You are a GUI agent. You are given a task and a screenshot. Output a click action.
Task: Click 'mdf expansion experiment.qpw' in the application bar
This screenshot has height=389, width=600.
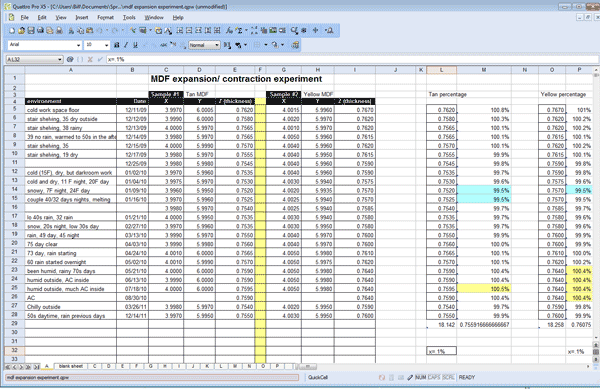[152, 378]
